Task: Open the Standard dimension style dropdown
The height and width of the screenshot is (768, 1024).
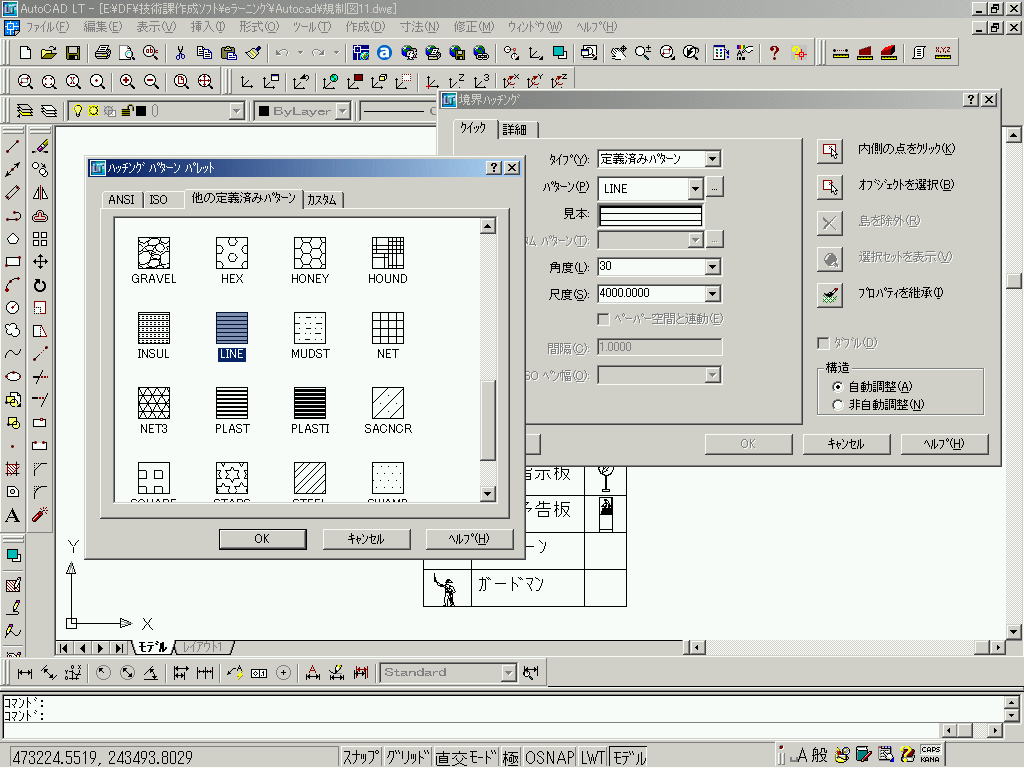Action: [509, 672]
